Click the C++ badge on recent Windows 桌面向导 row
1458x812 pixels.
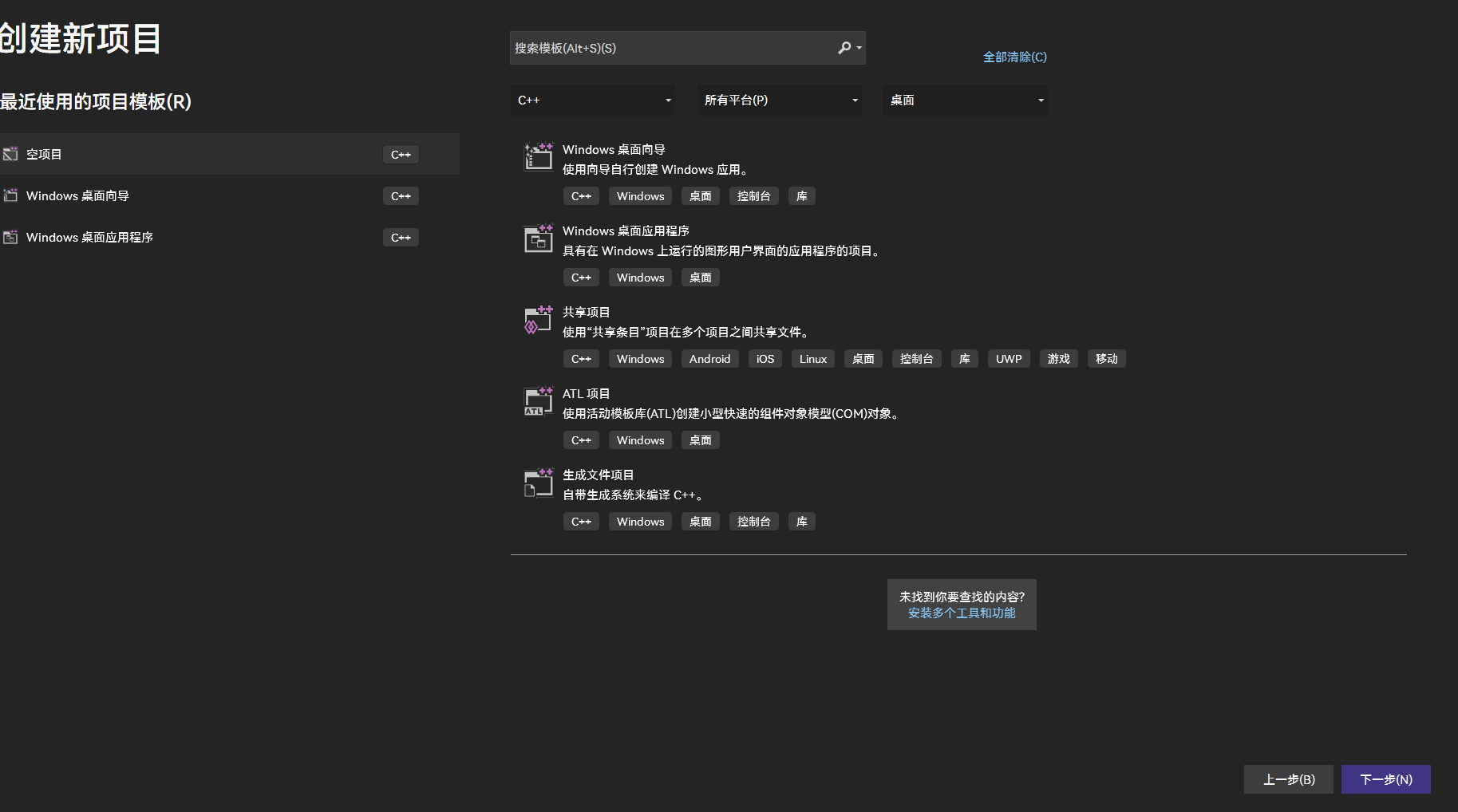tap(401, 195)
